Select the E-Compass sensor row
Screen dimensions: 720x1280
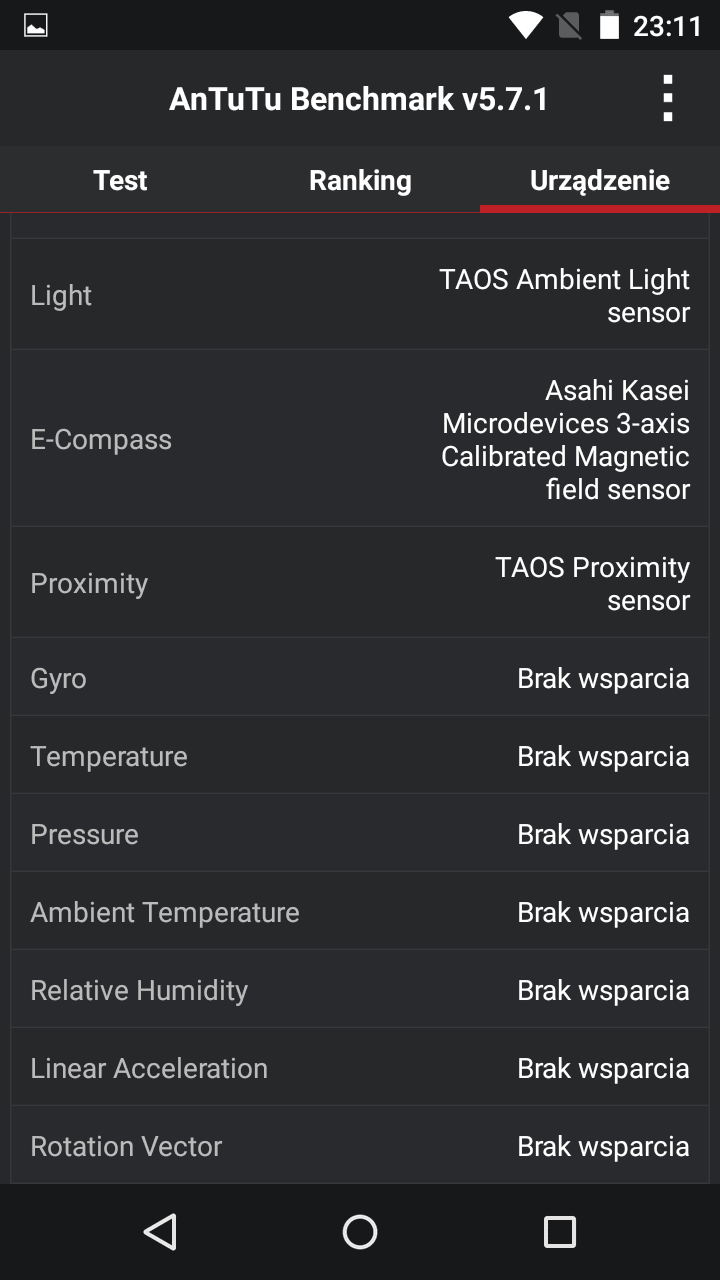360,439
